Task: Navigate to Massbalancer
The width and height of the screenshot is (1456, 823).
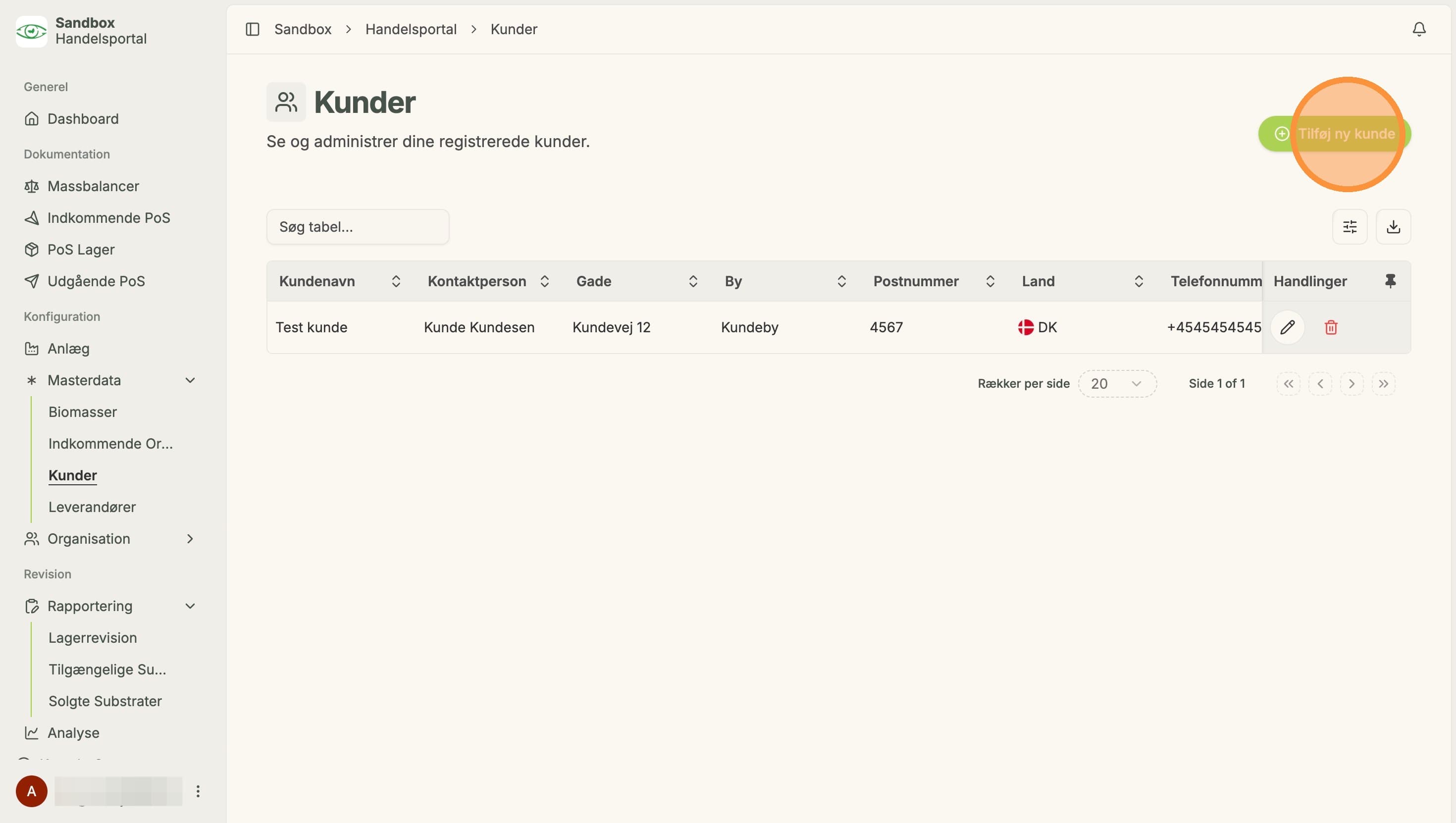Action: pos(93,186)
